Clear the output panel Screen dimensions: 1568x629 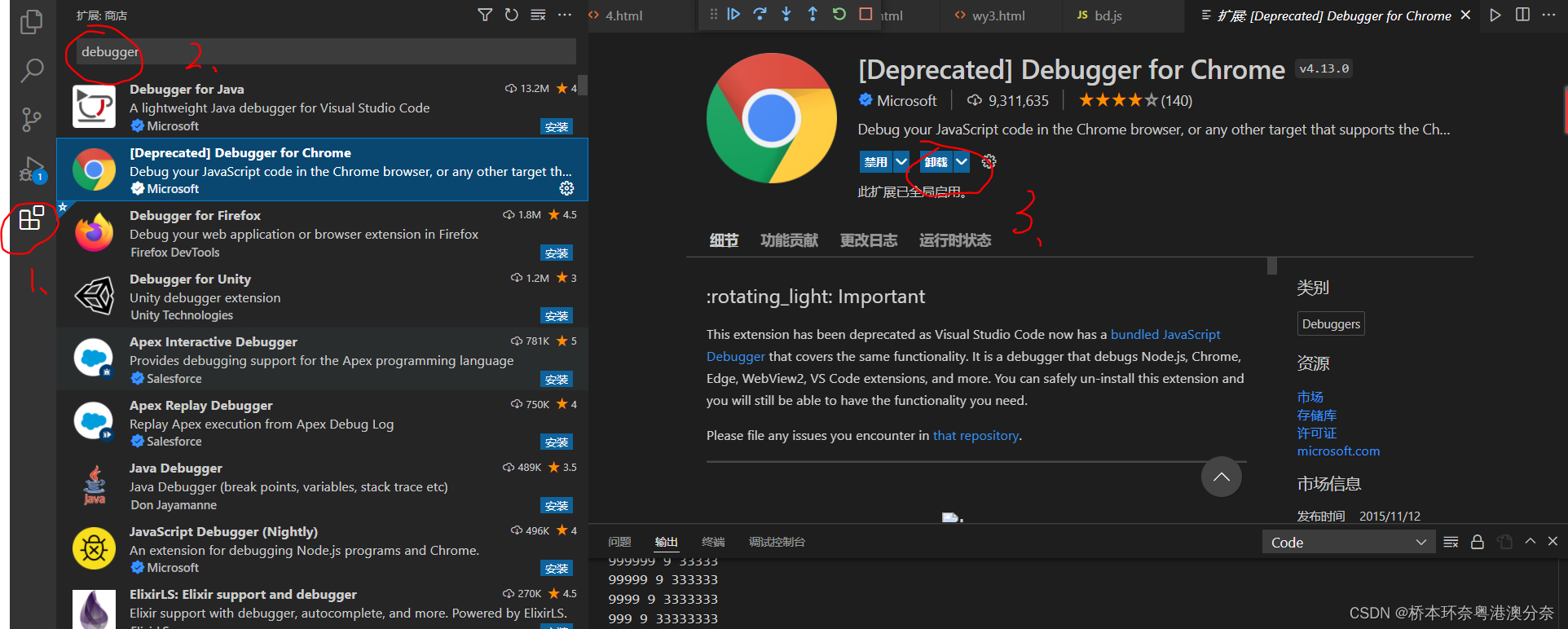(x=1451, y=542)
